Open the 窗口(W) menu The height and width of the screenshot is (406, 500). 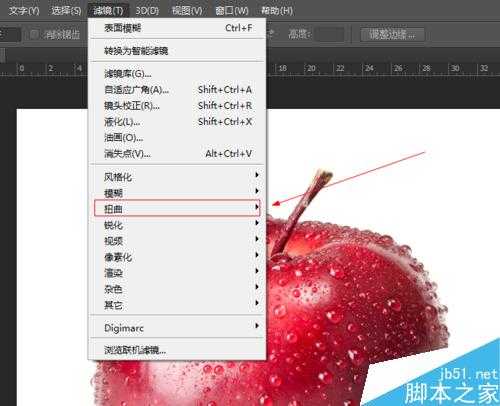pyautogui.click(x=232, y=11)
